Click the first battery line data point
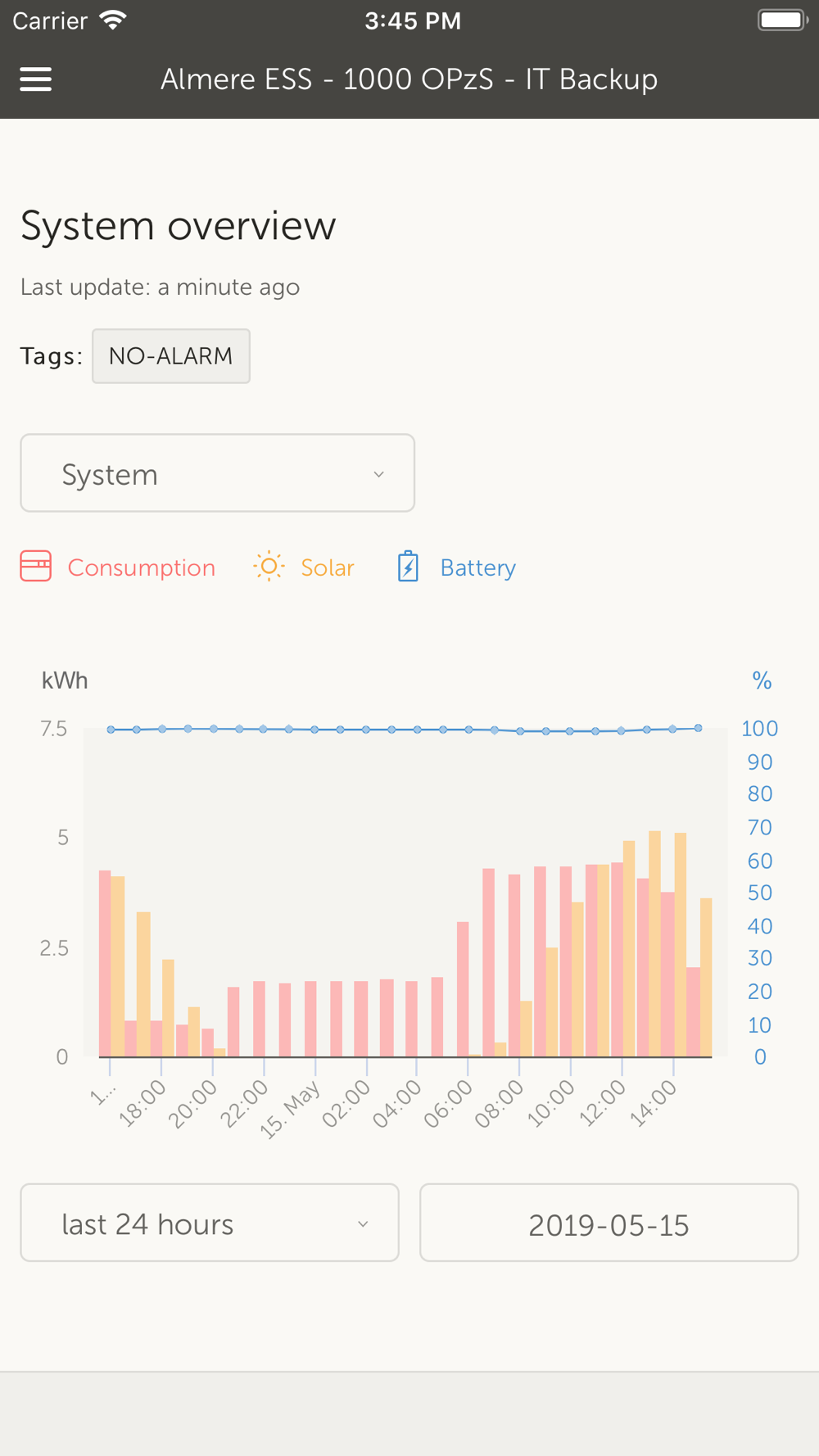The image size is (819, 1456). tap(111, 730)
